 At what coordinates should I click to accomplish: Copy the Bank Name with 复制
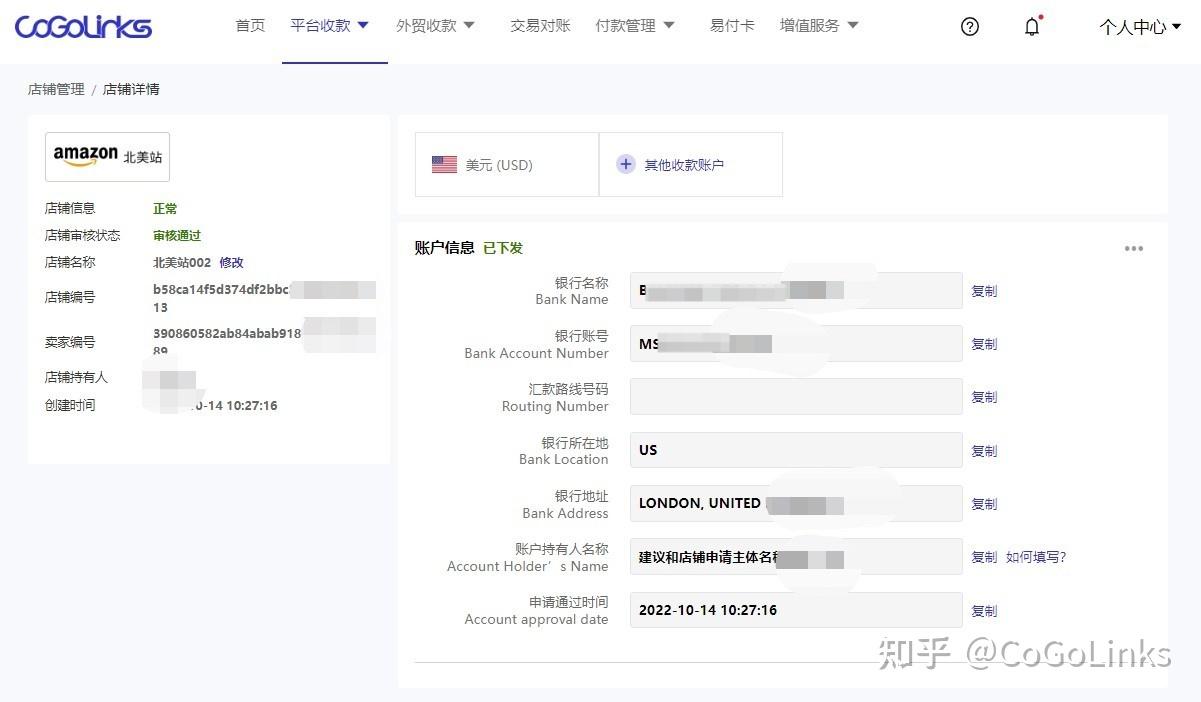pyautogui.click(x=983, y=290)
